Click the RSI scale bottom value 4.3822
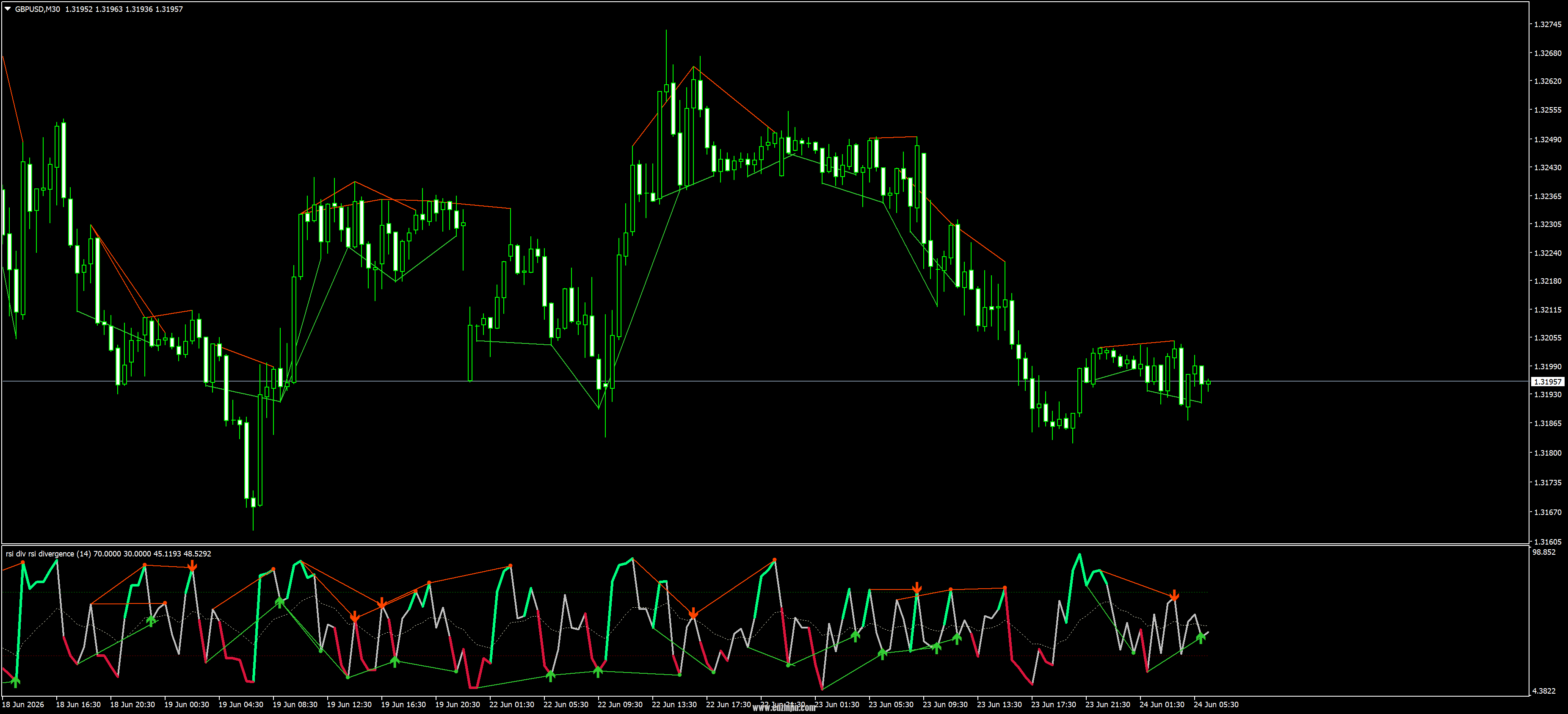 tap(1543, 691)
